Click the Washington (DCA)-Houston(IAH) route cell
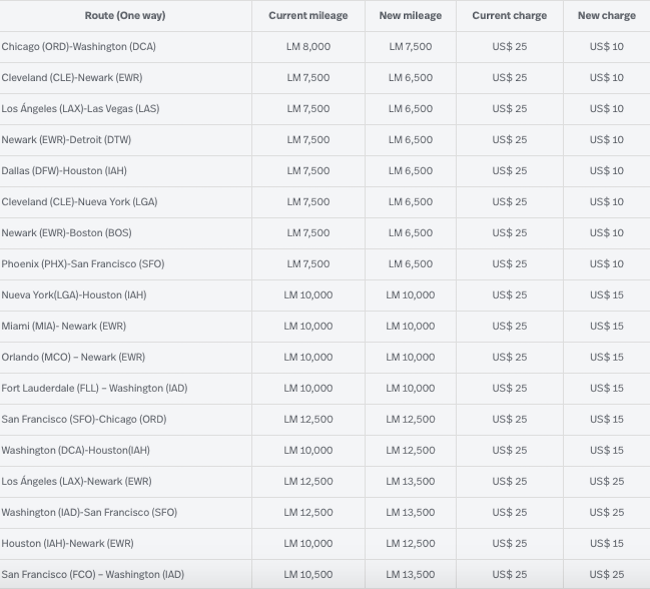This screenshot has height=589, width=650. click(x=75, y=450)
